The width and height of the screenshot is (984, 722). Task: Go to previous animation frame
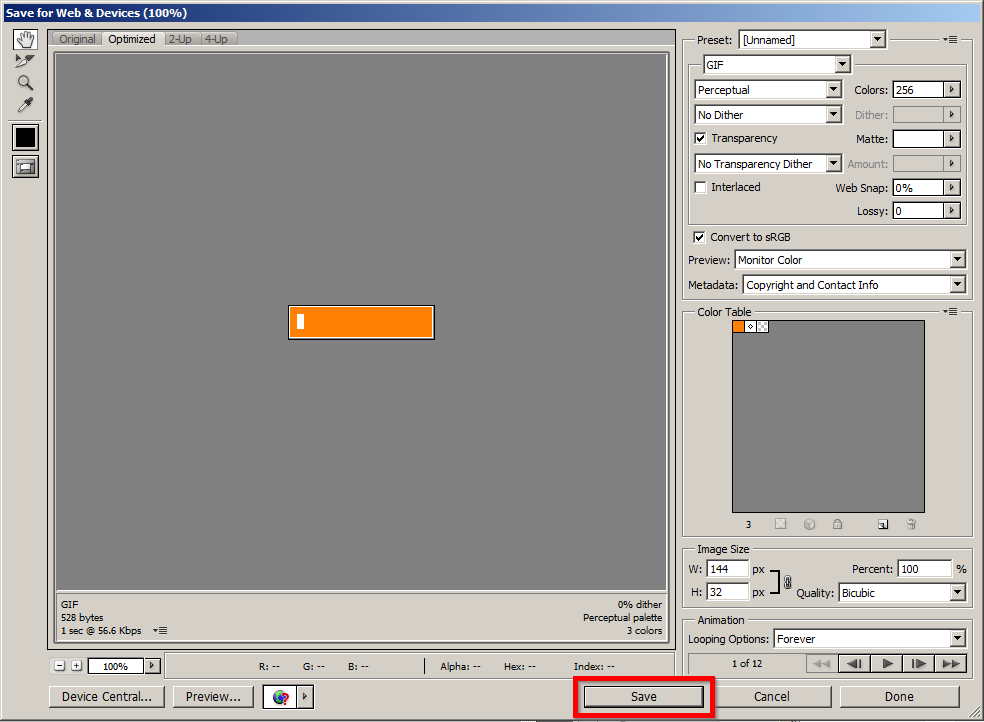854,664
